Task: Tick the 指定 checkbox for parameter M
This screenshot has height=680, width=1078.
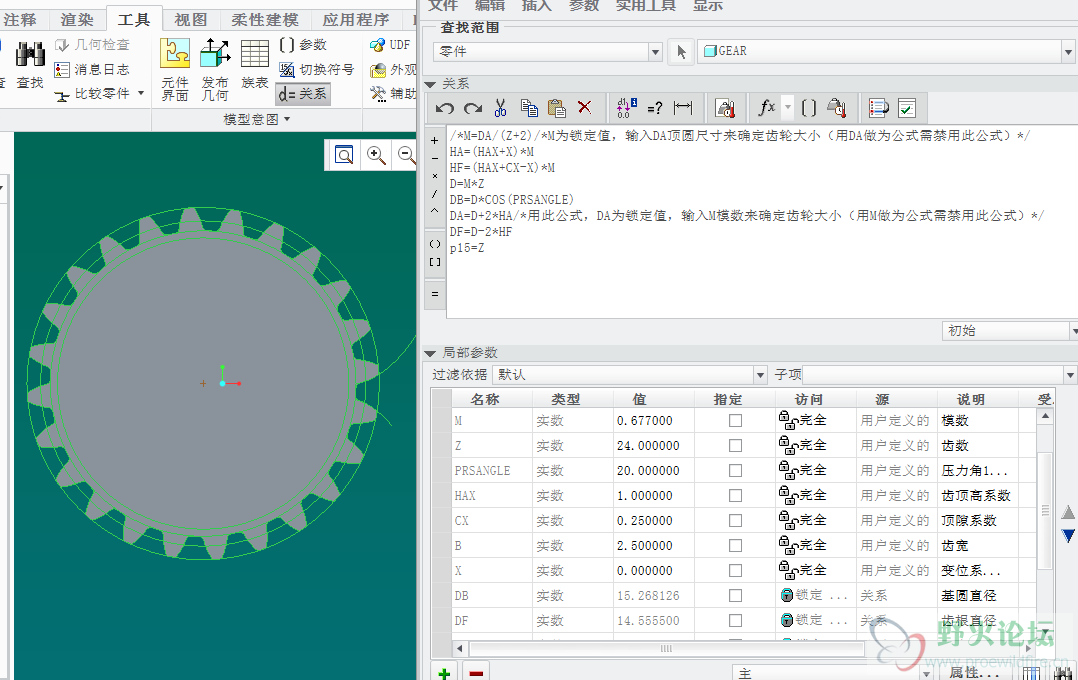Action: click(x=735, y=420)
